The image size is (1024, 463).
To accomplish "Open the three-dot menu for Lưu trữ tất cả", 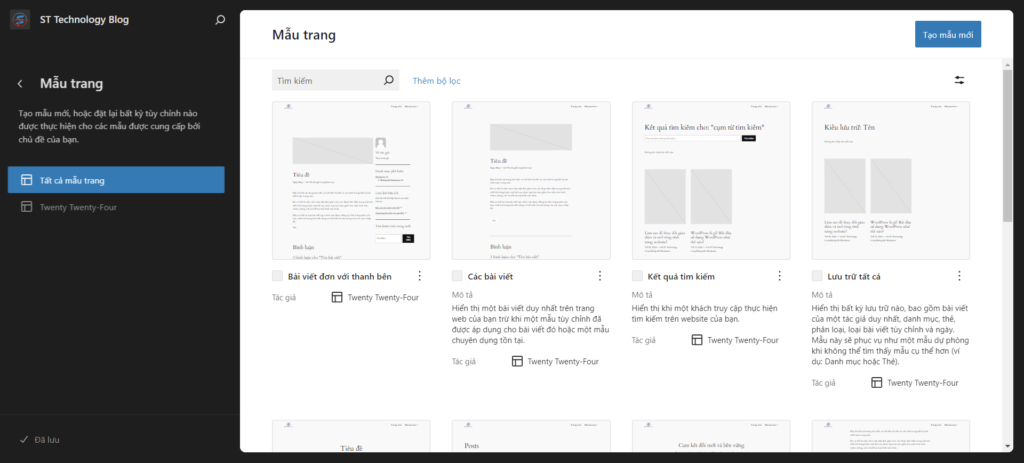I will tap(959, 276).
